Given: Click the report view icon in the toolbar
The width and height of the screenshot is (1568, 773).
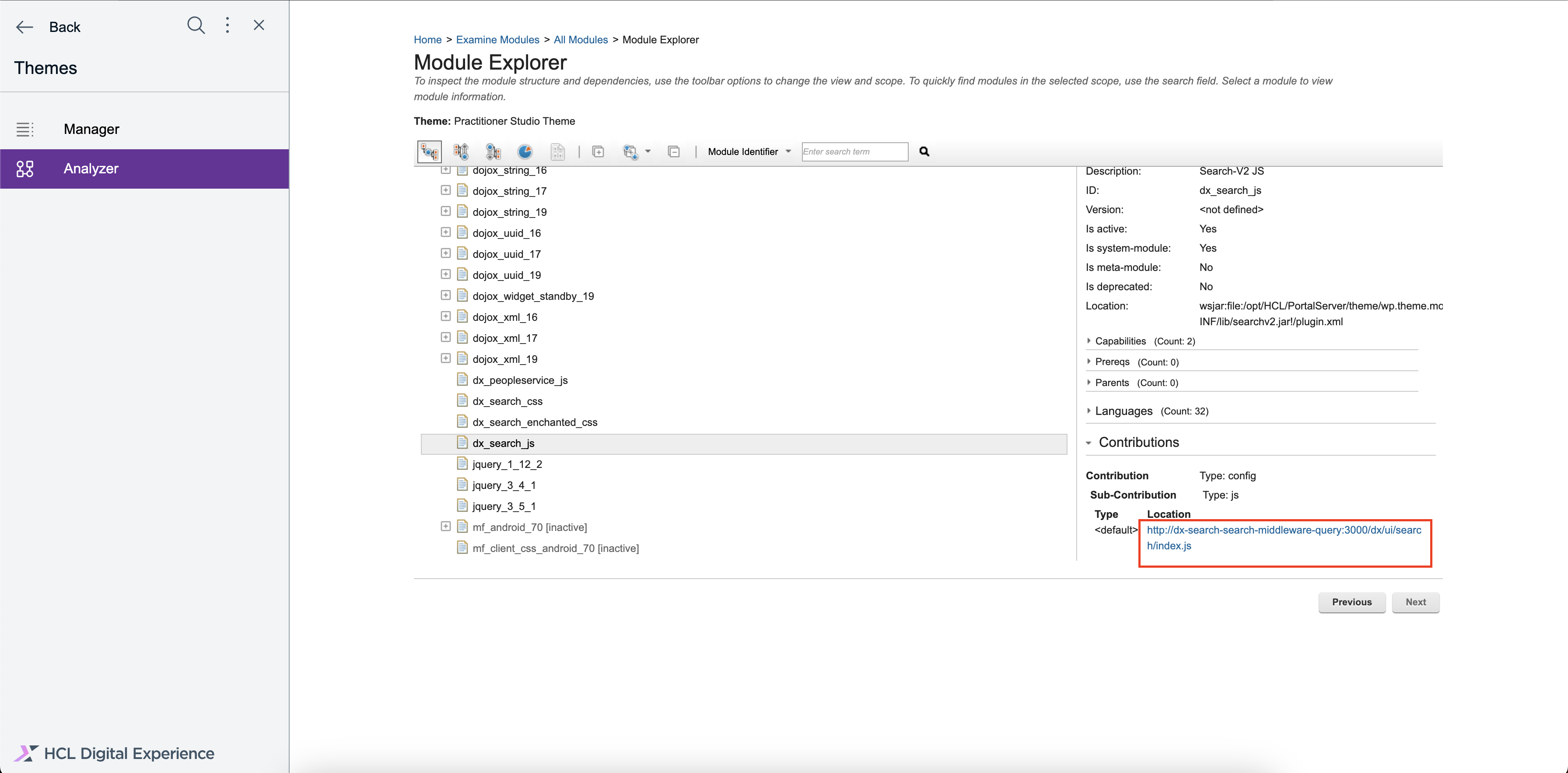Looking at the screenshot, I should tap(557, 151).
